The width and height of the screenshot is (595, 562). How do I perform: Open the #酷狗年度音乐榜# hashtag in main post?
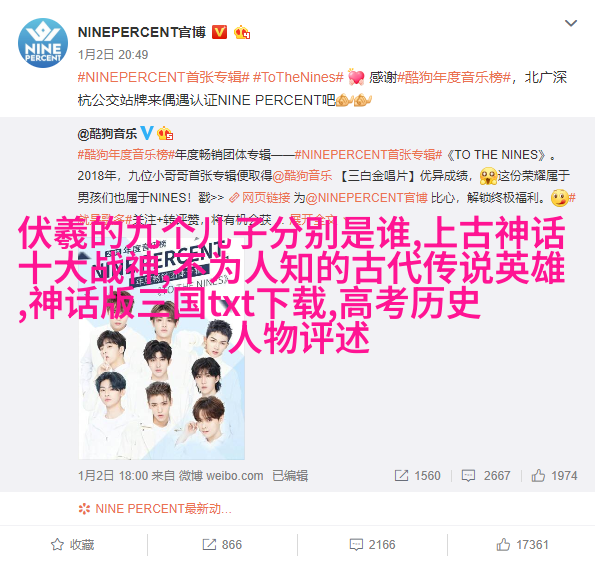point(454,77)
